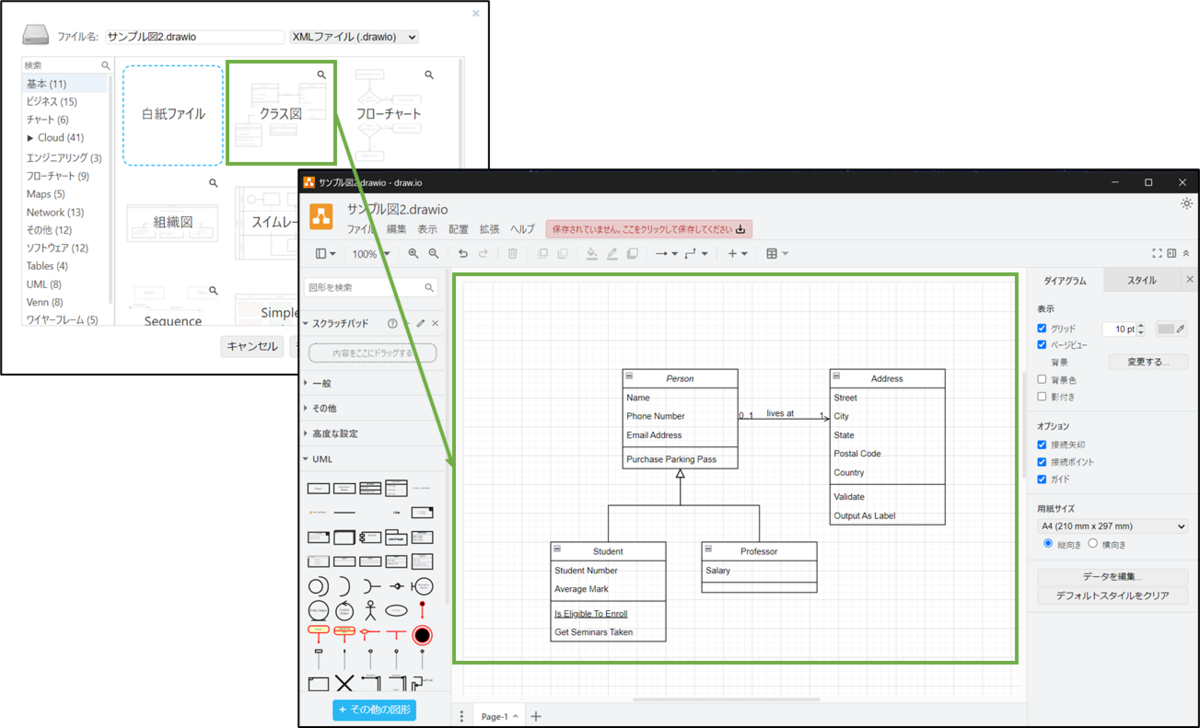This screenshot has height=728, width=1200.
Task: Click the to front icon in toolbar
Action: pos(542,254)
